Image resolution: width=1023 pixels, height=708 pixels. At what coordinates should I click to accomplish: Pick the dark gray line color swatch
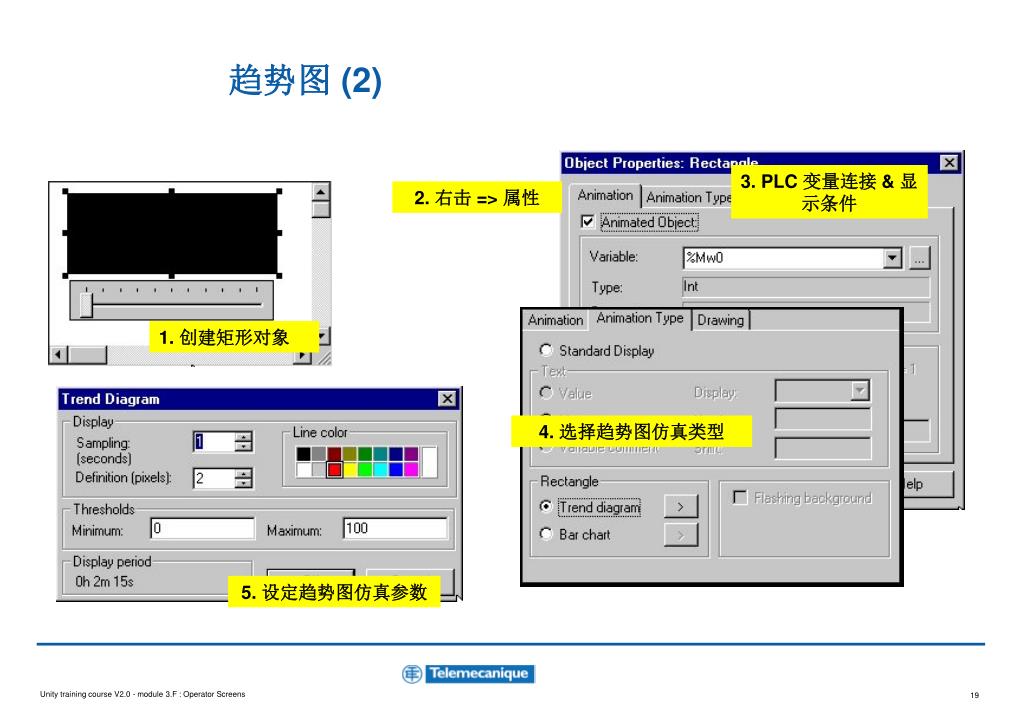318,454
